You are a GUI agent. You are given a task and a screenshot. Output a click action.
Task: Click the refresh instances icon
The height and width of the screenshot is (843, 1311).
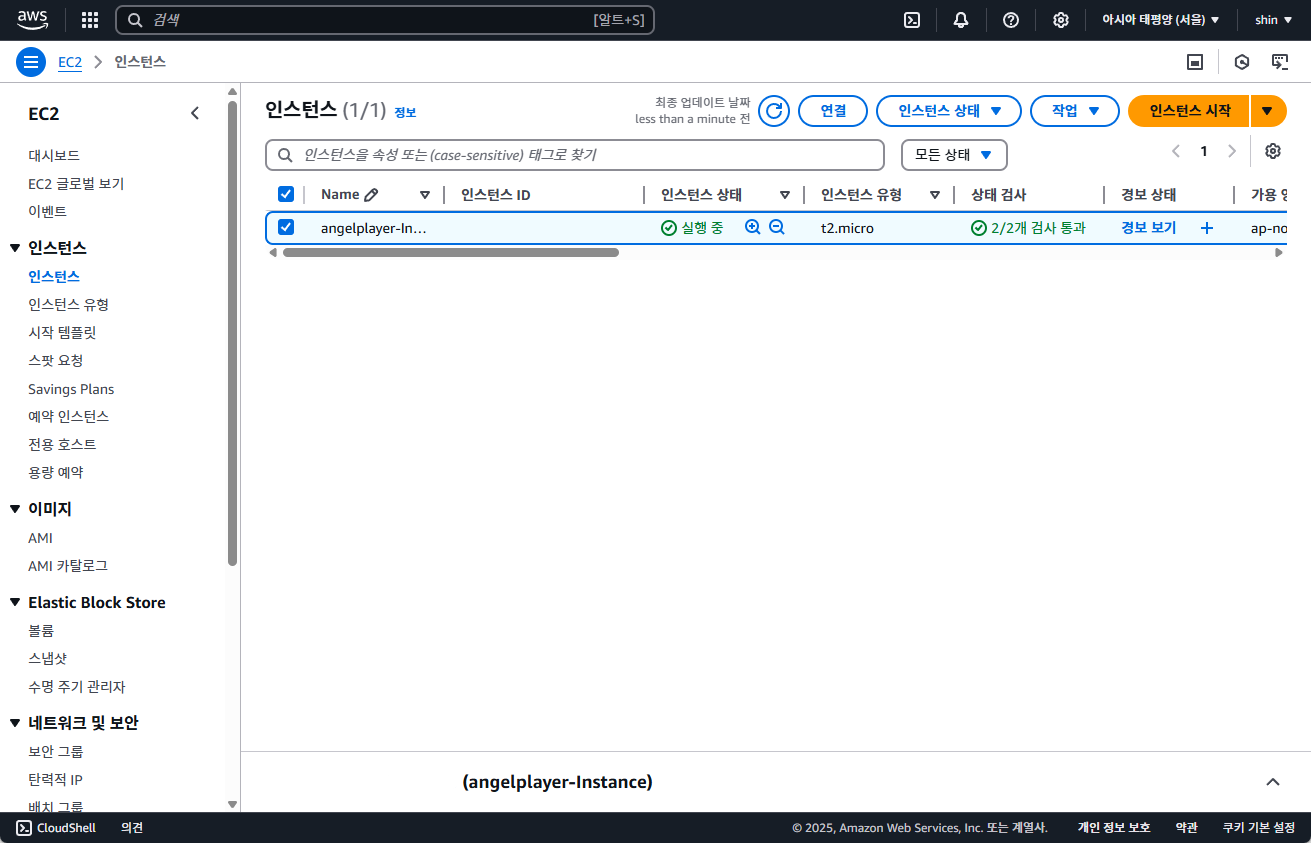[774, 111]
